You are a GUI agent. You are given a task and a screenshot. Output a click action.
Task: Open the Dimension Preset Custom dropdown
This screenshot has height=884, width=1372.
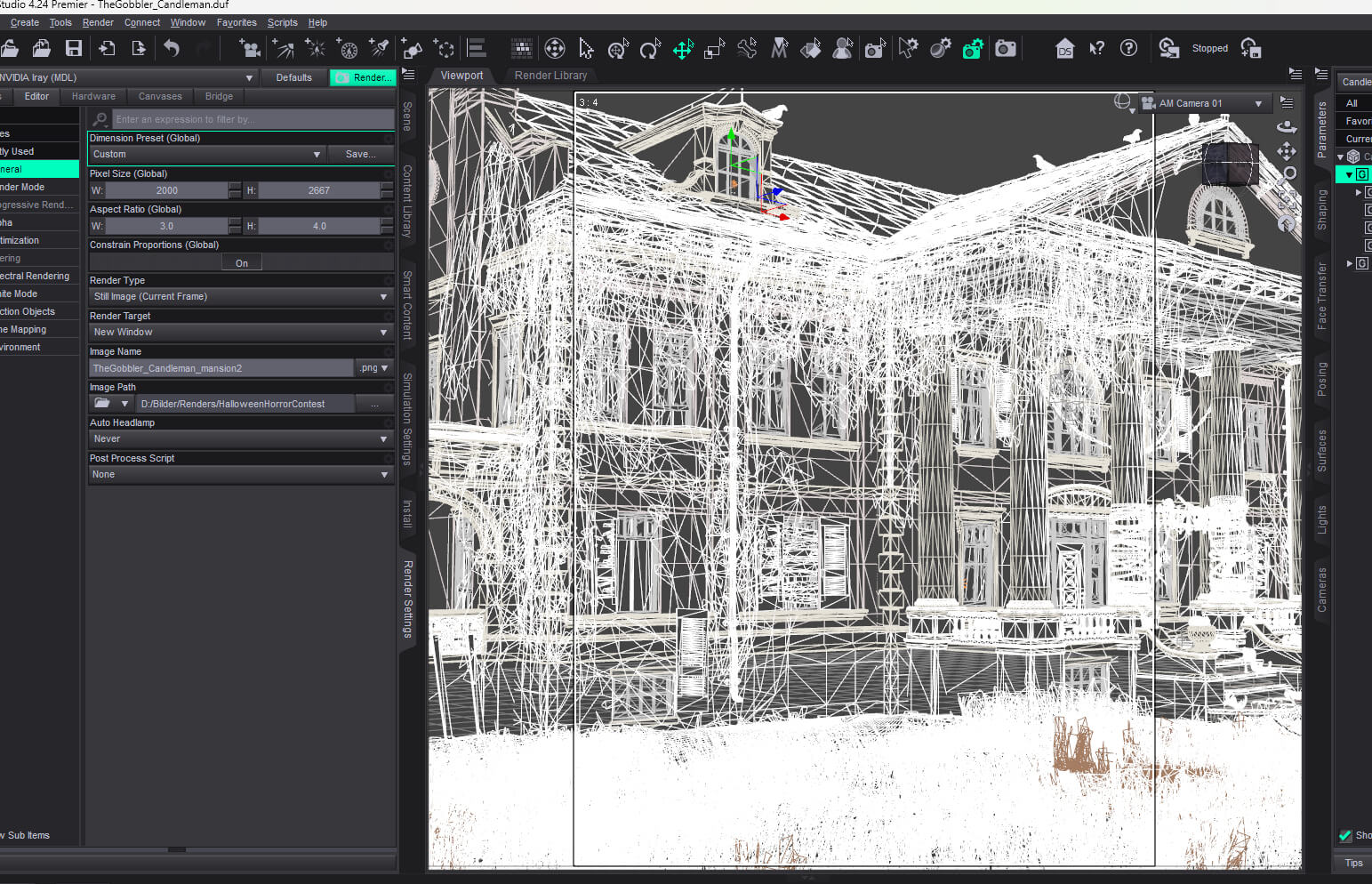coord(207,154)
